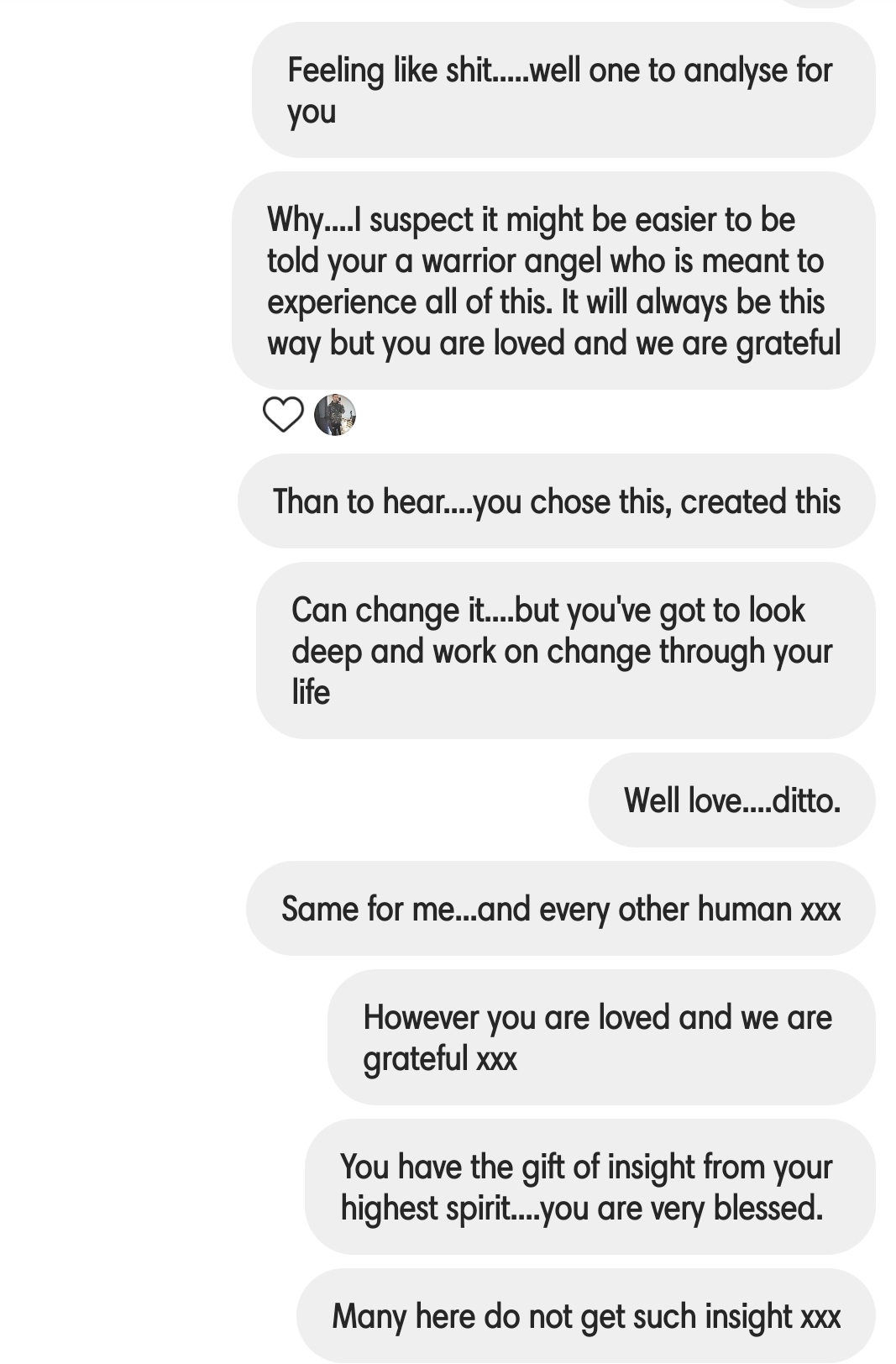
Task: Select the "Feeling like shit" message bubble
Action: coord(563,90)
